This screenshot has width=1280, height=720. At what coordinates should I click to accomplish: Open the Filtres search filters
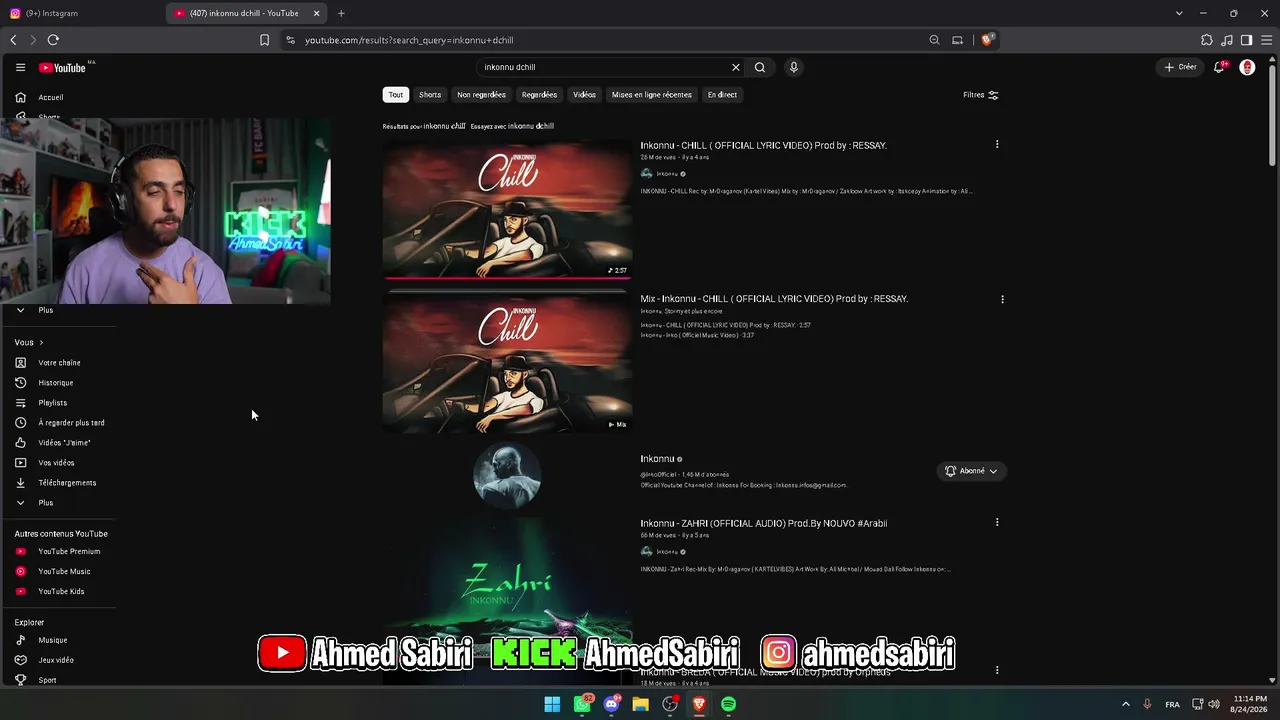980,95
